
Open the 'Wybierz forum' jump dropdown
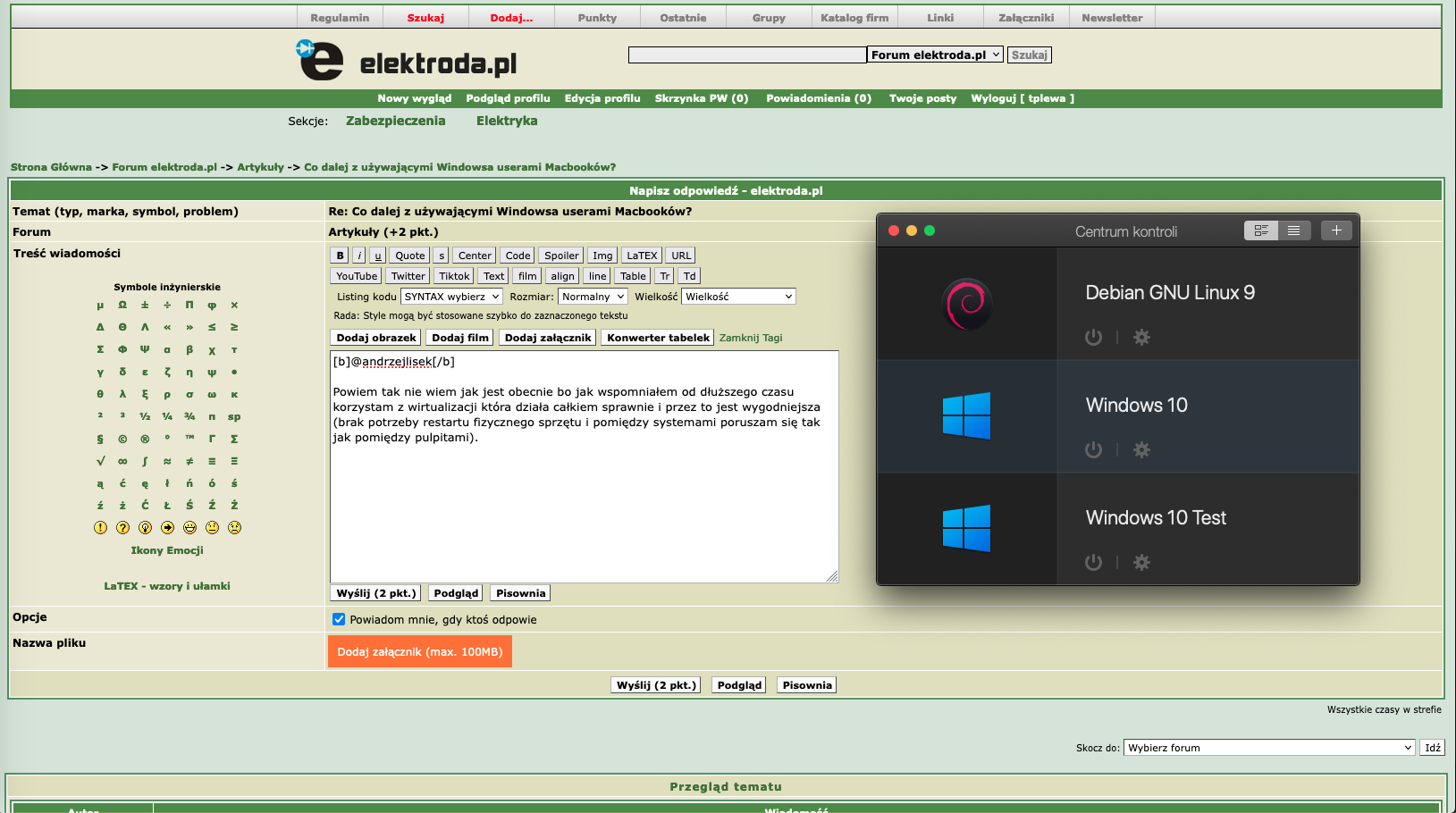(1270, 748)
